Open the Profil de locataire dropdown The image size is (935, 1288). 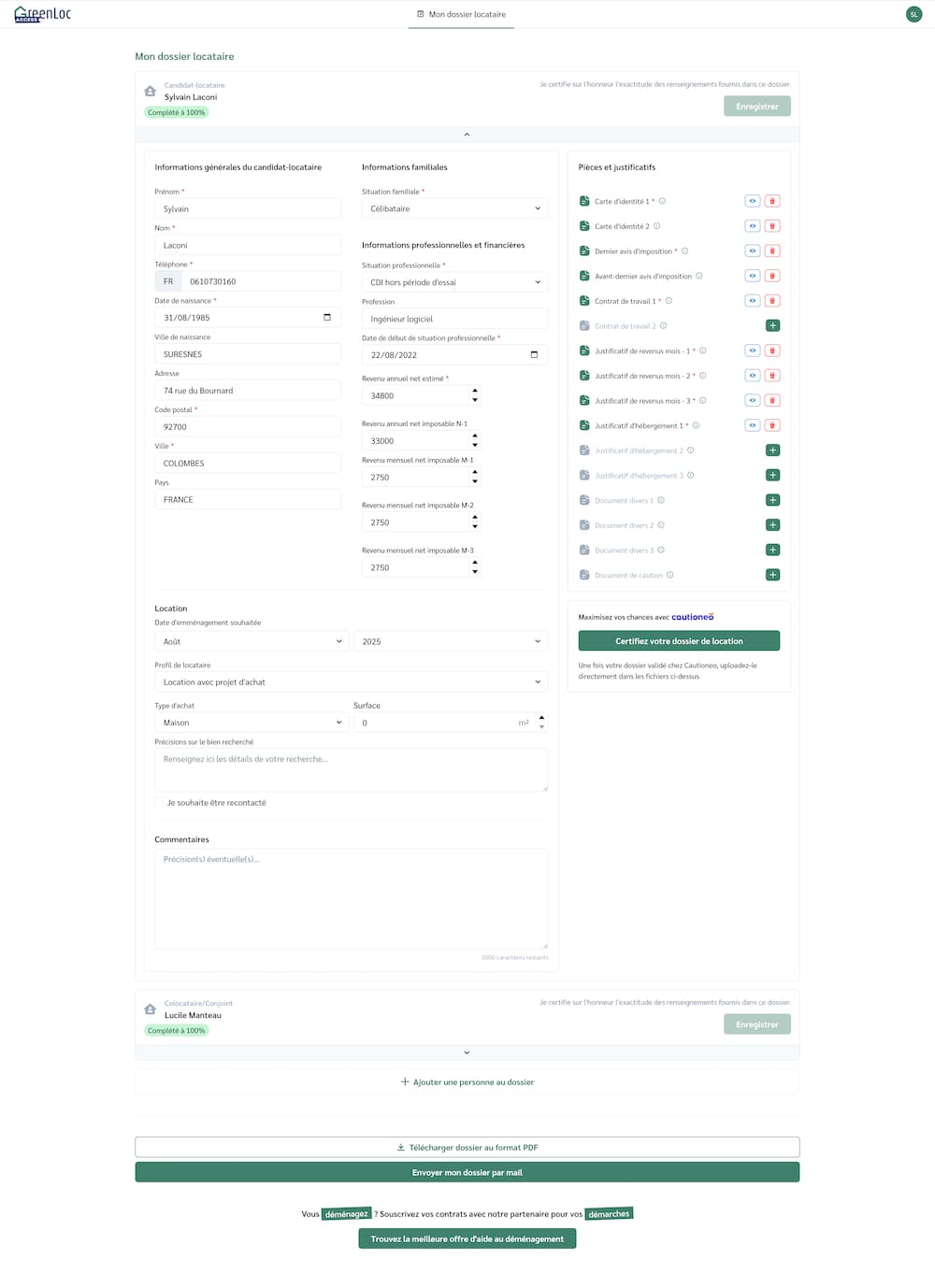[351, 682]
